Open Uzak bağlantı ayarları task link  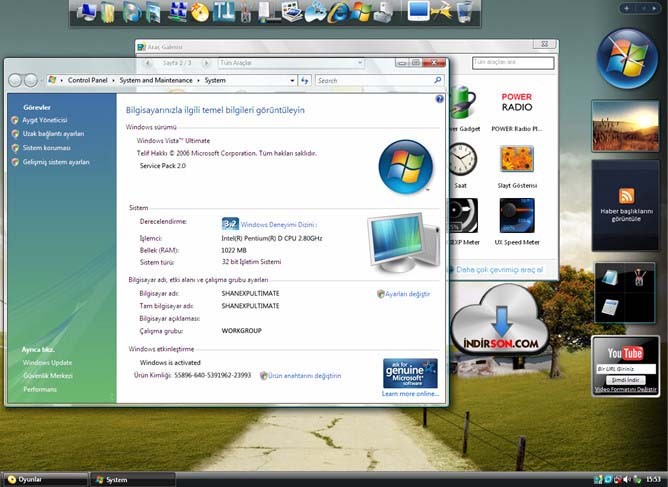point(53,134)
